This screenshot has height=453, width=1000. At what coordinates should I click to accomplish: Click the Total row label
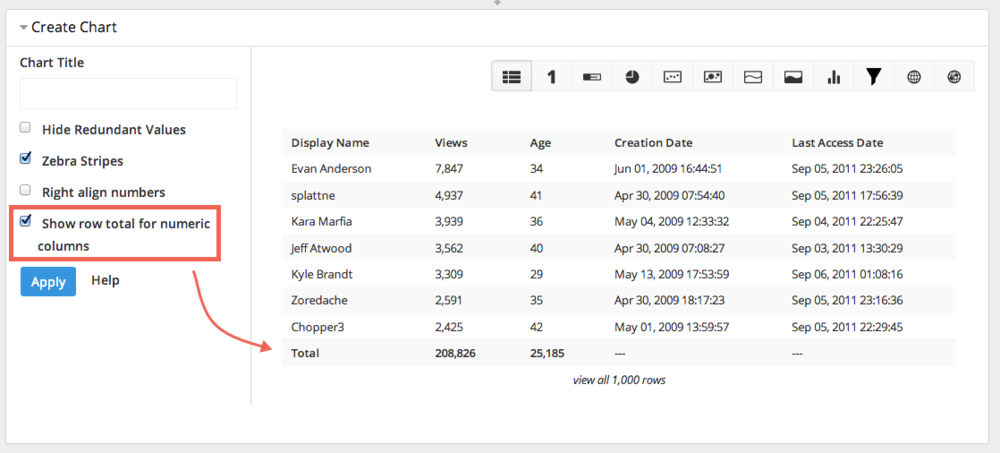point(305,353)
